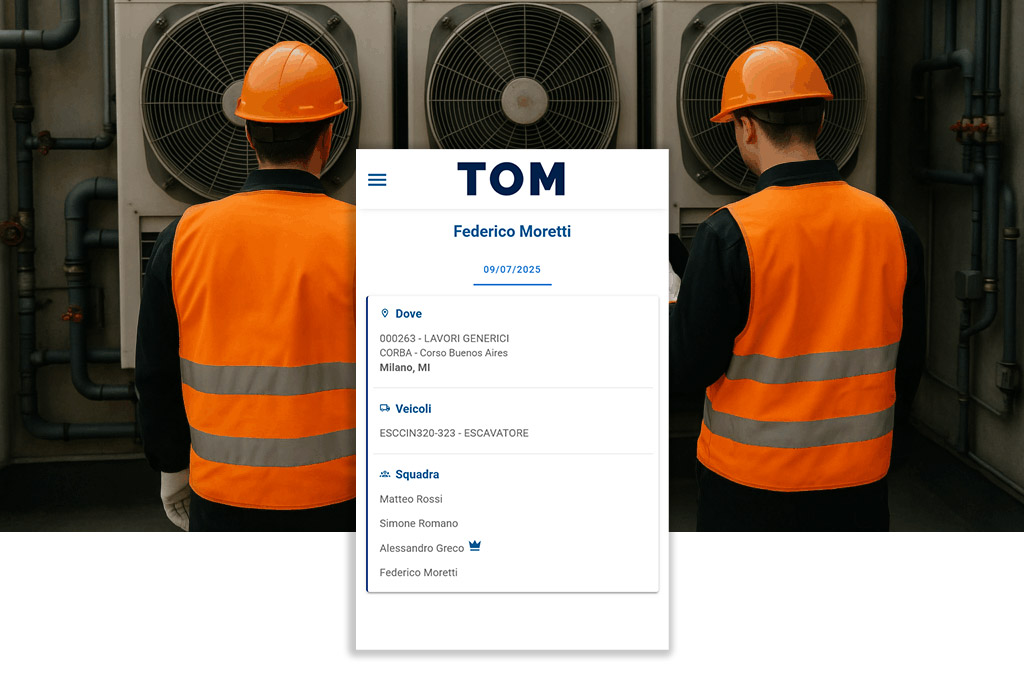The image size is (1024, 683).
Task: Select Federico Moretti in the Squadra list
Action: (419, 572)
